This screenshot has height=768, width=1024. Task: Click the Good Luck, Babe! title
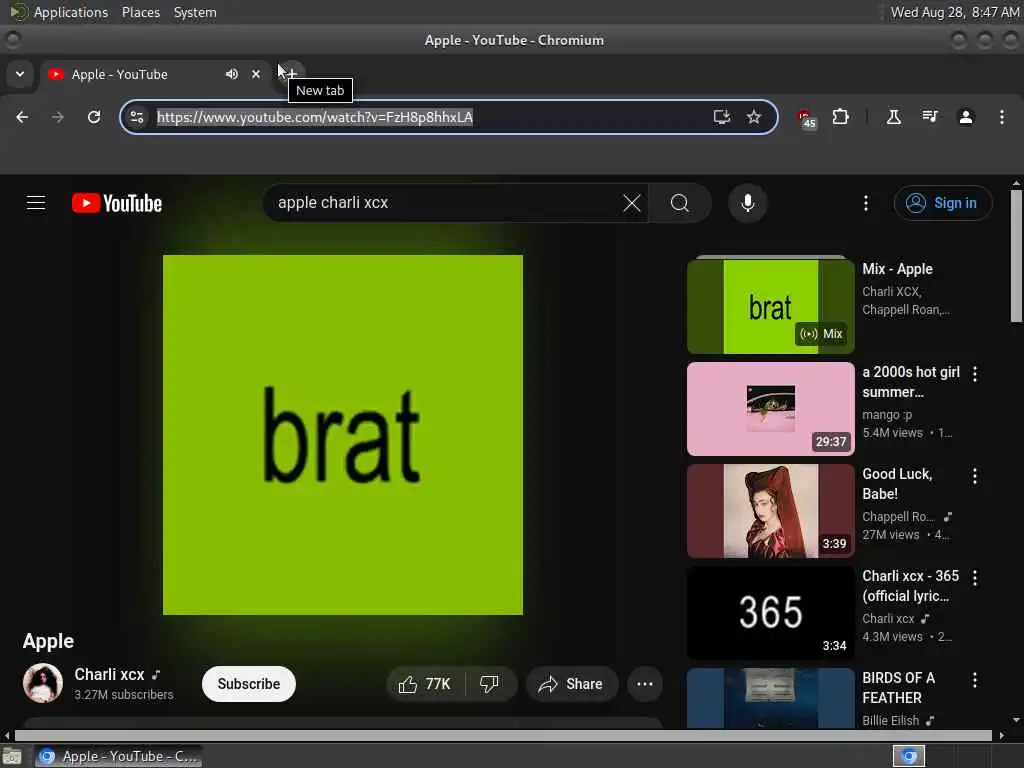[x=897, y=484]
